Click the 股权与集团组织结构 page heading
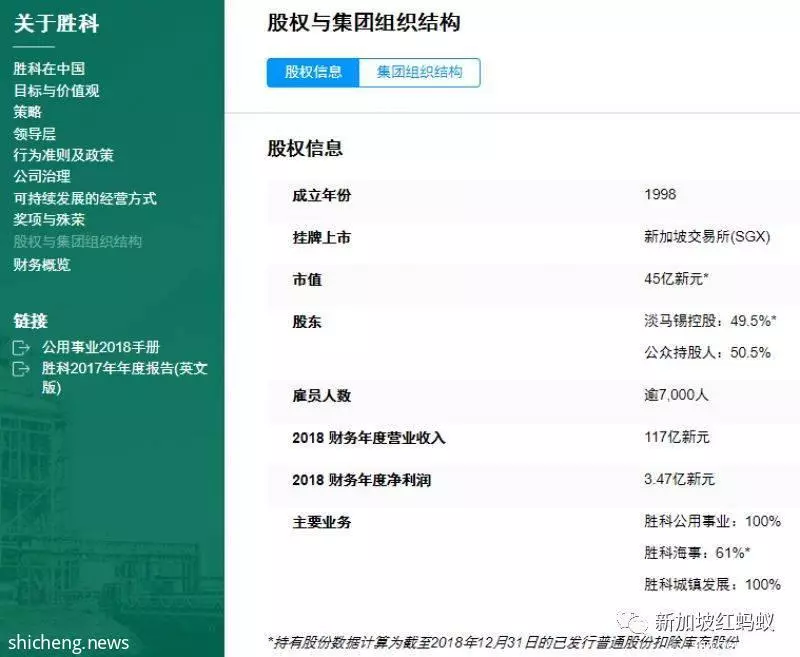 [364, 23]
